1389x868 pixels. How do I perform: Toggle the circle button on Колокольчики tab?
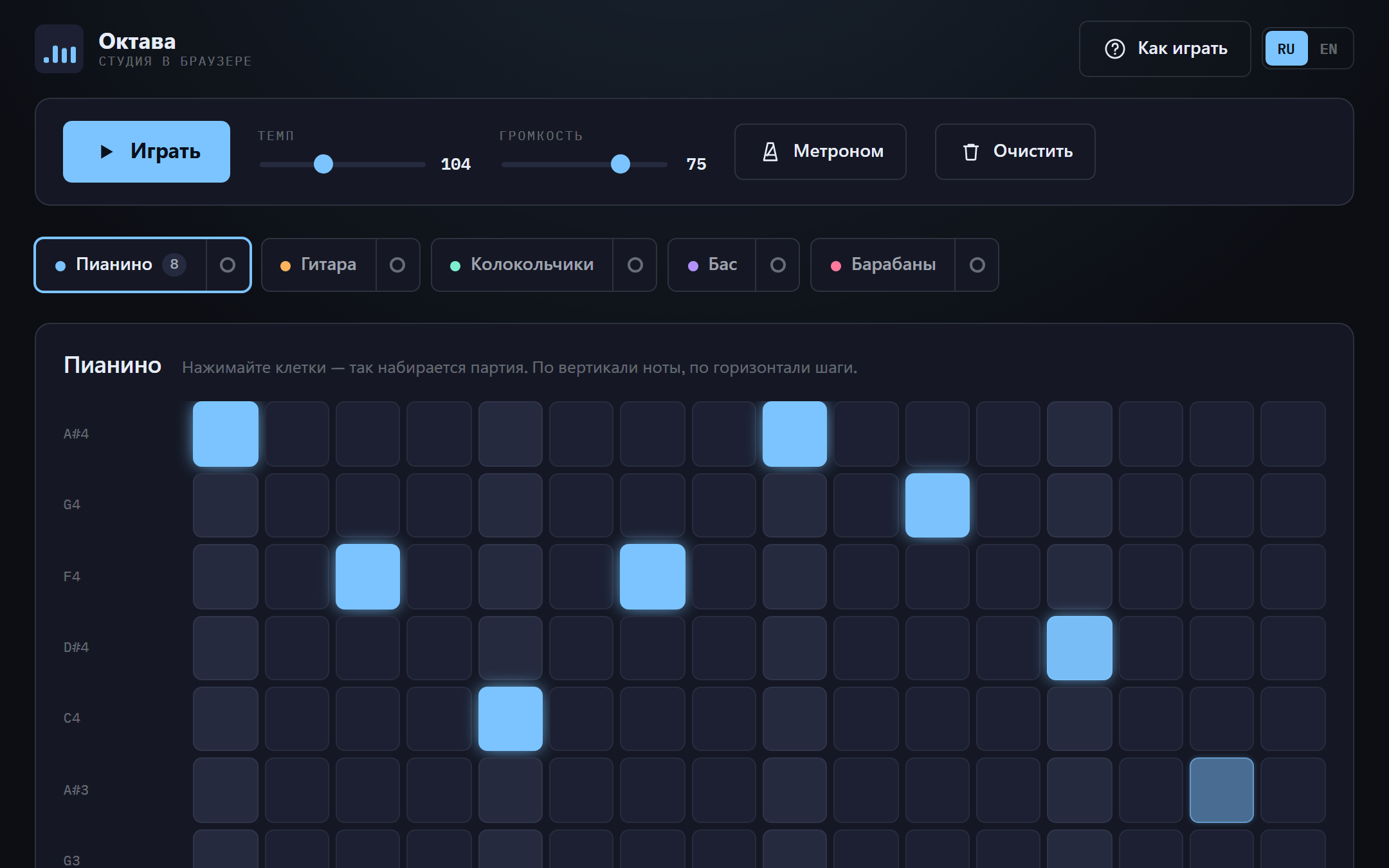coord(635,265)
